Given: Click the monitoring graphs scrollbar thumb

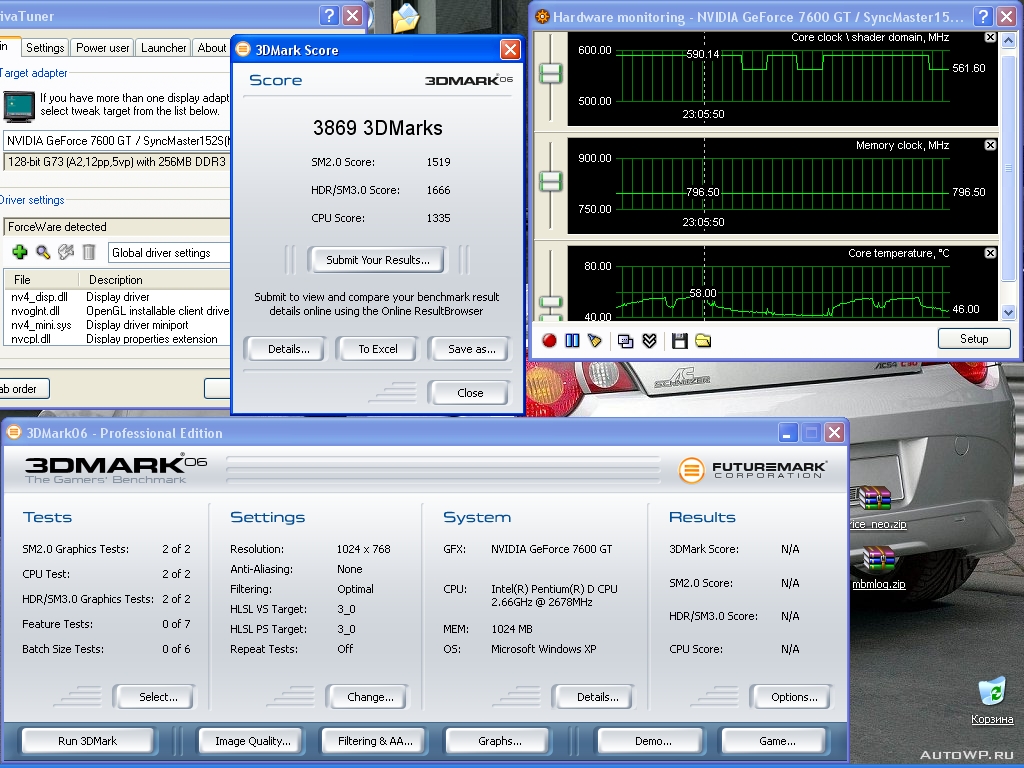Looking at the screenshot, I should (1008, 166).
